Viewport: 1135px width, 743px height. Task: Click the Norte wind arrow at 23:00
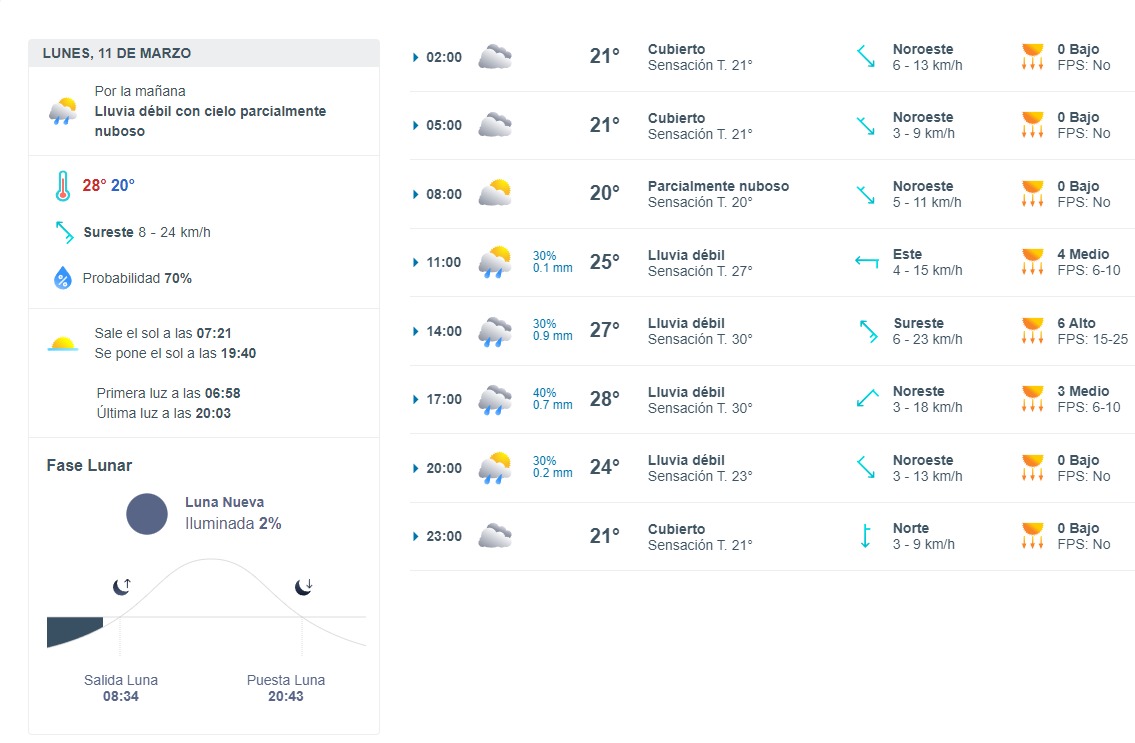pyautogui.click(x=865, y=536)
